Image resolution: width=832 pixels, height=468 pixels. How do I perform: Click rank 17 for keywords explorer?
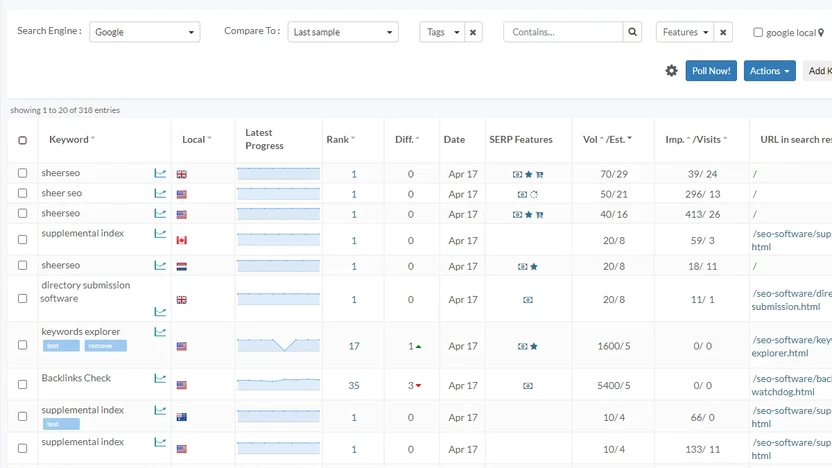(354, 346)
